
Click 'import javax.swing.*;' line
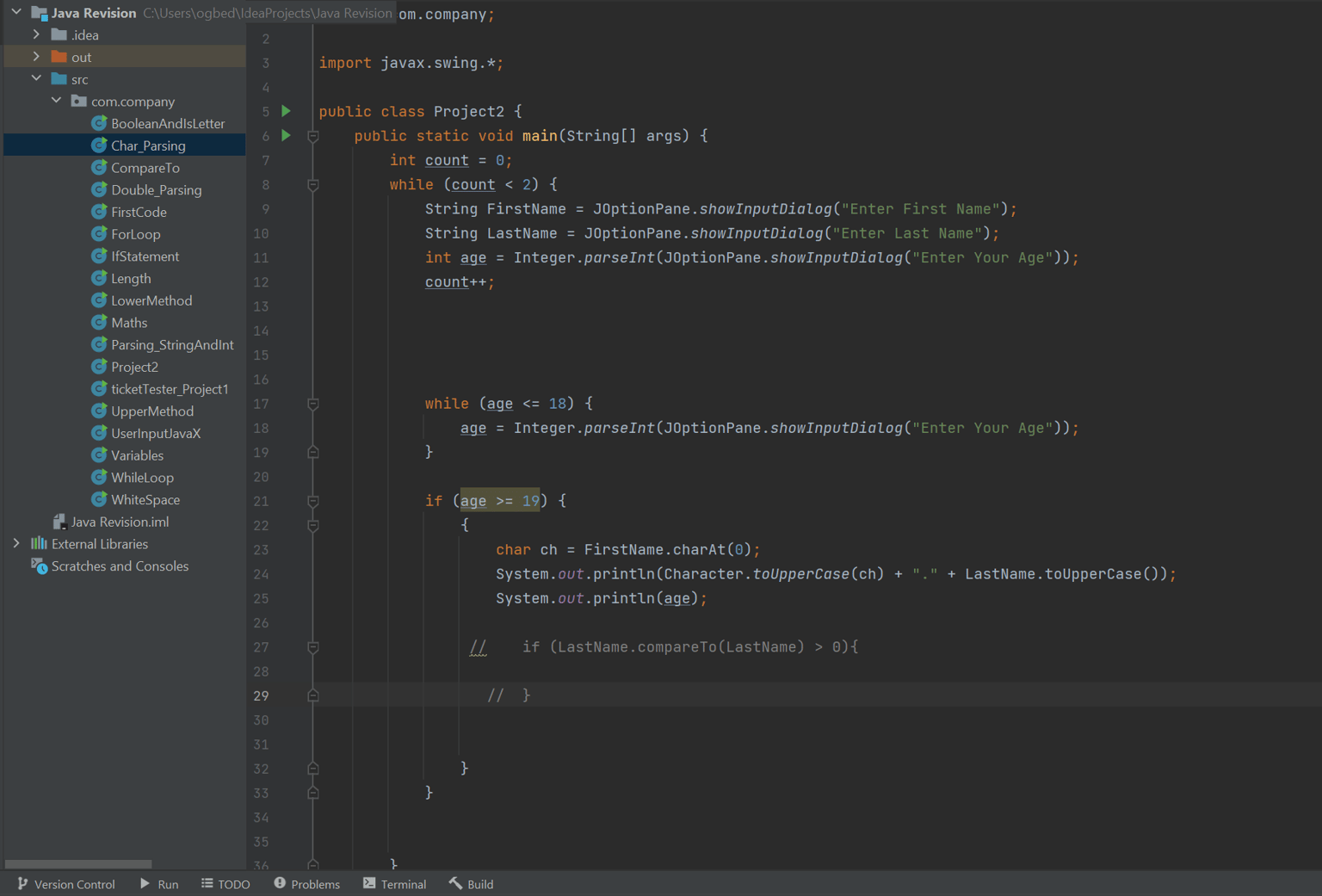click(x=411, y=63)
